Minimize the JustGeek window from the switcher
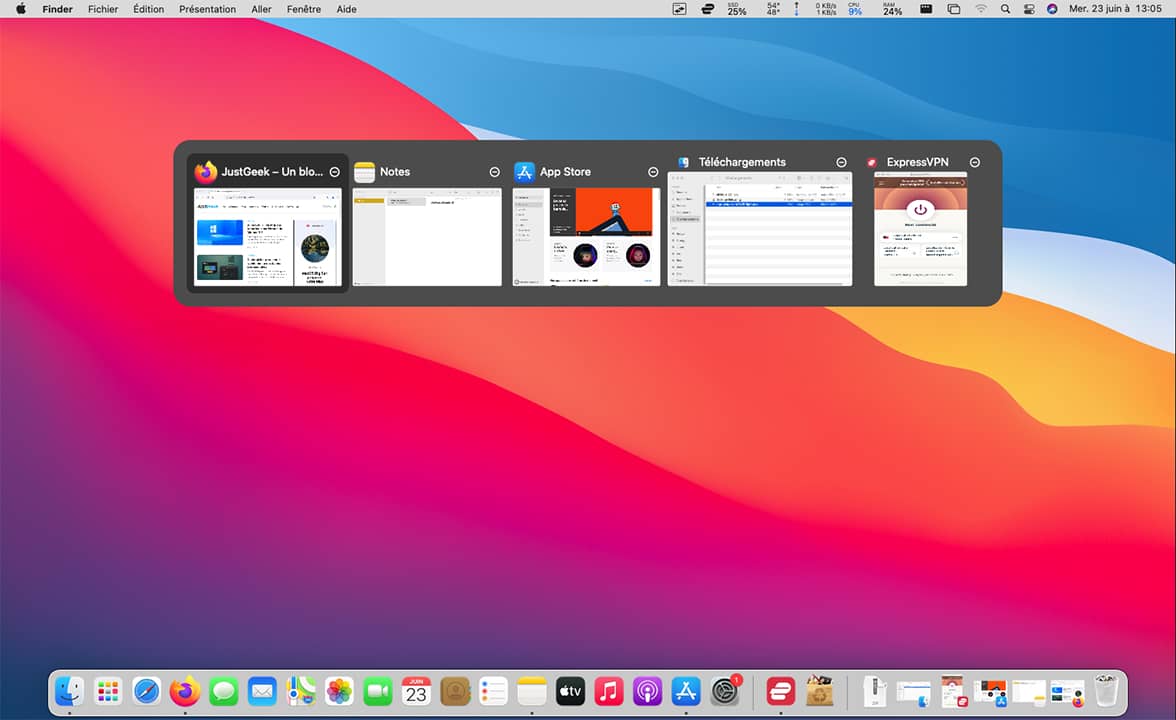This screenshot has height=720, width=1176. (x=334, y=172)
